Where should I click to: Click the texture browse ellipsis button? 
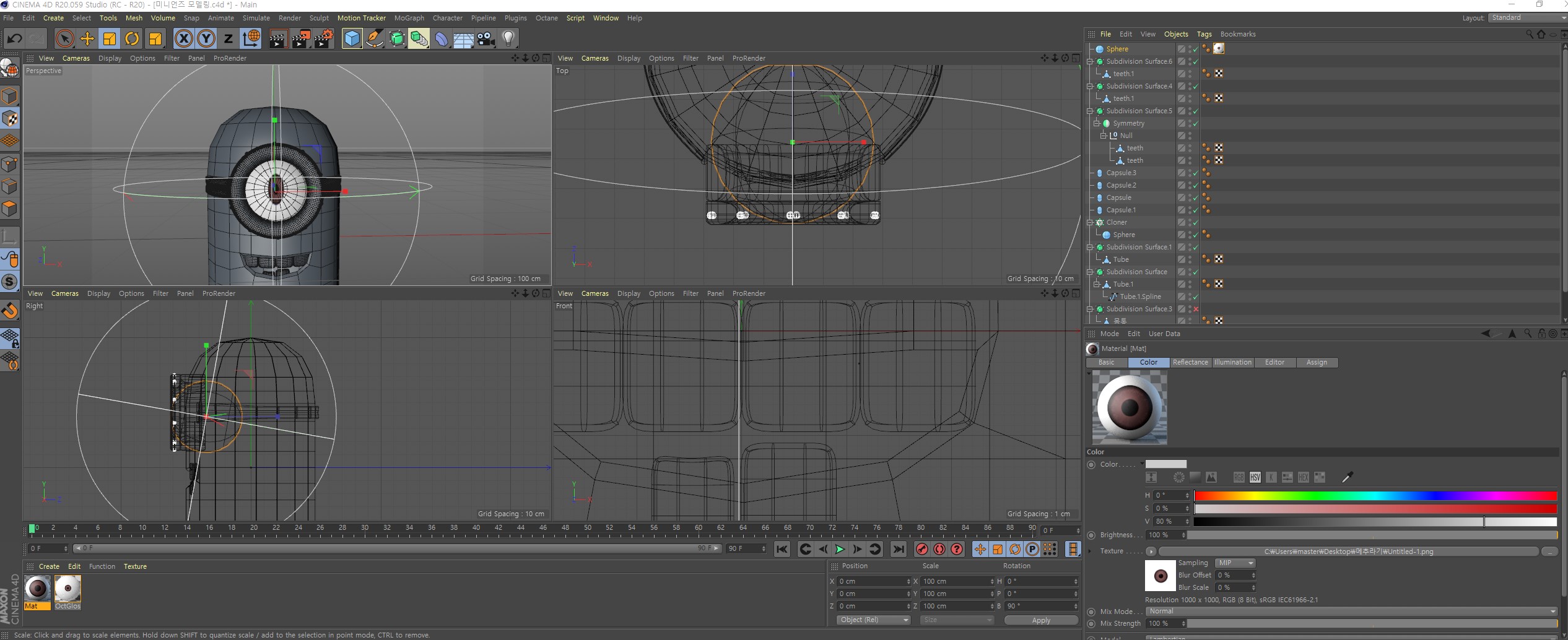tap(1549, 551)
